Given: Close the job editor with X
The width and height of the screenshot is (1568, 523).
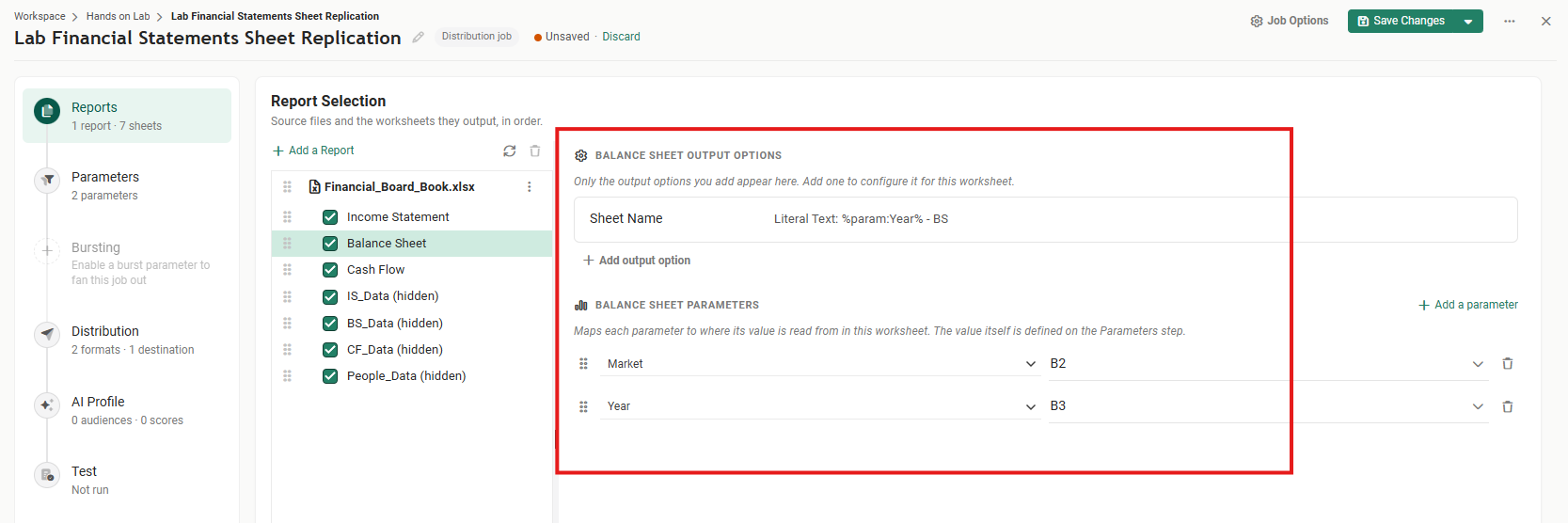Looking at the screenshot, I should (1546, 21).
